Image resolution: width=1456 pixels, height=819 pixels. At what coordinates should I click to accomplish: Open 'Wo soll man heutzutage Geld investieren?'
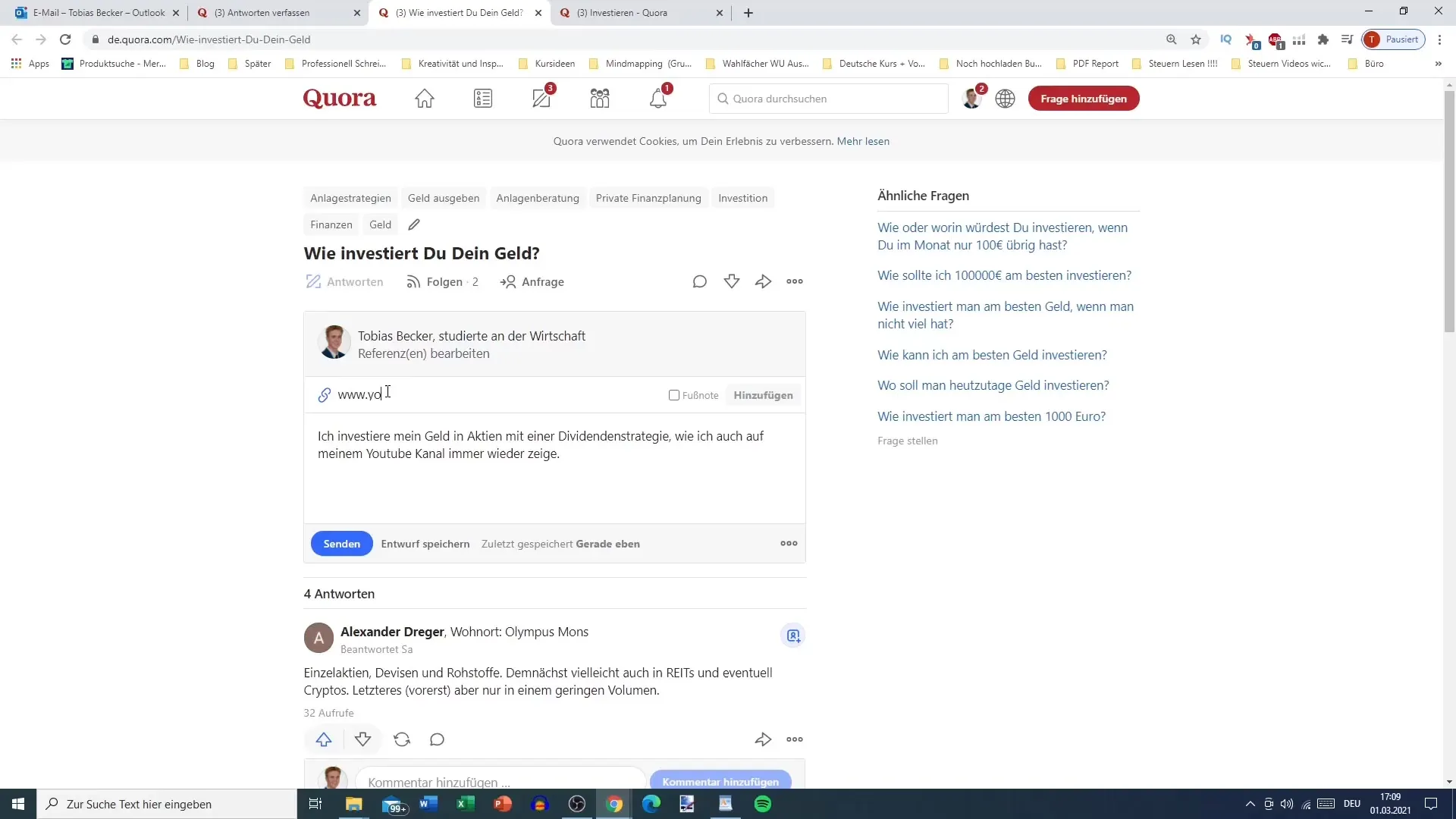click(993, 385)
